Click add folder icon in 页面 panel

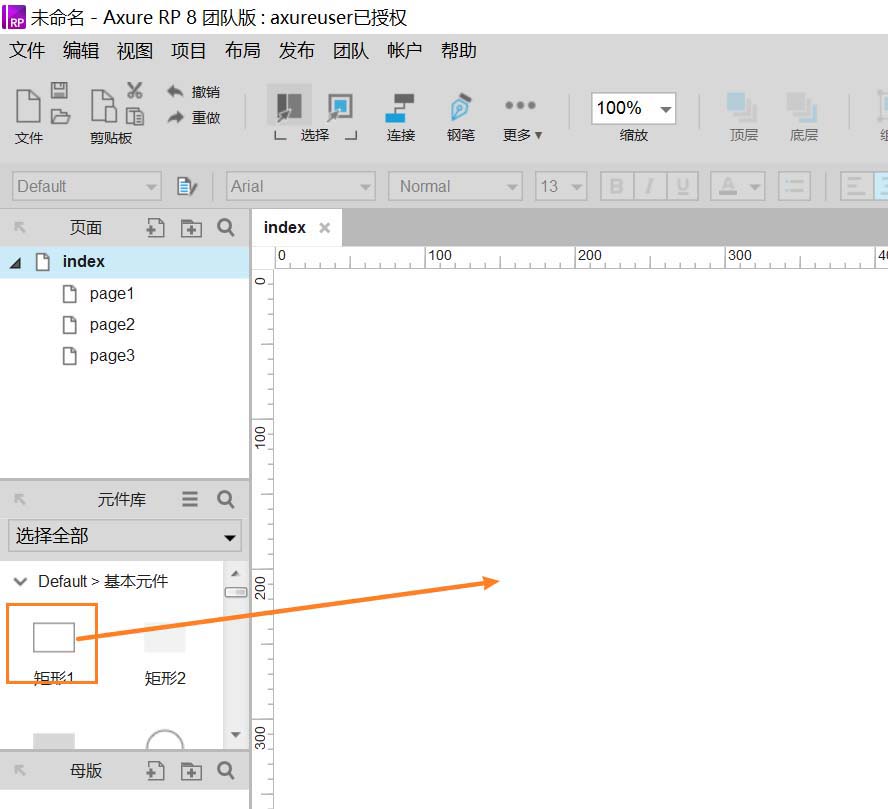point(191,228)
